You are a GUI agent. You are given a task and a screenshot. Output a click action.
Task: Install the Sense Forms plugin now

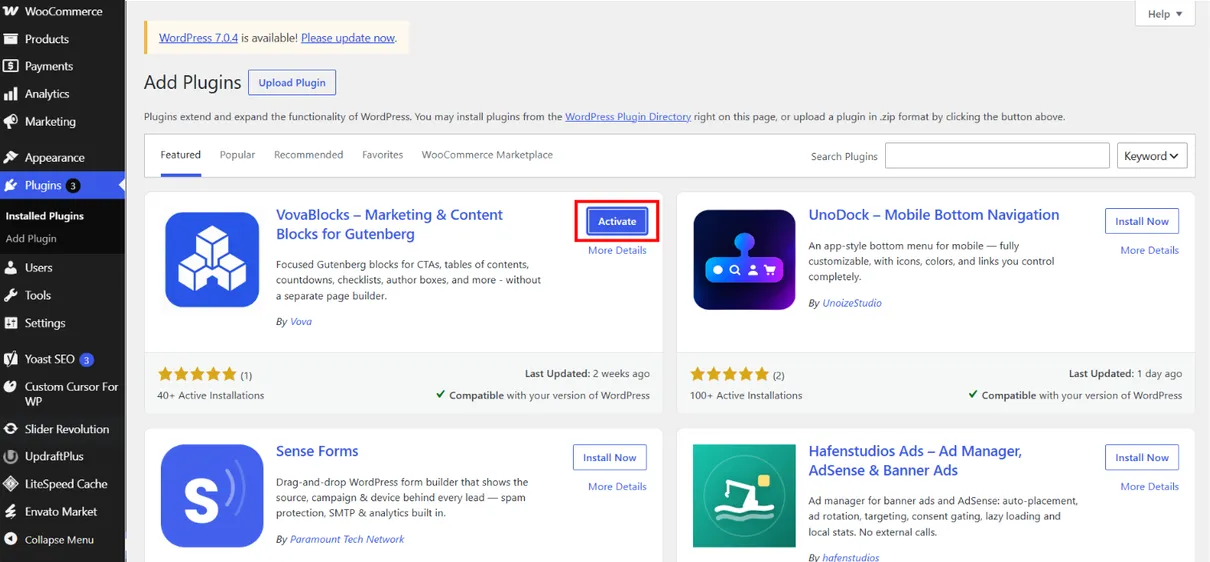click(x=610, y=458)
